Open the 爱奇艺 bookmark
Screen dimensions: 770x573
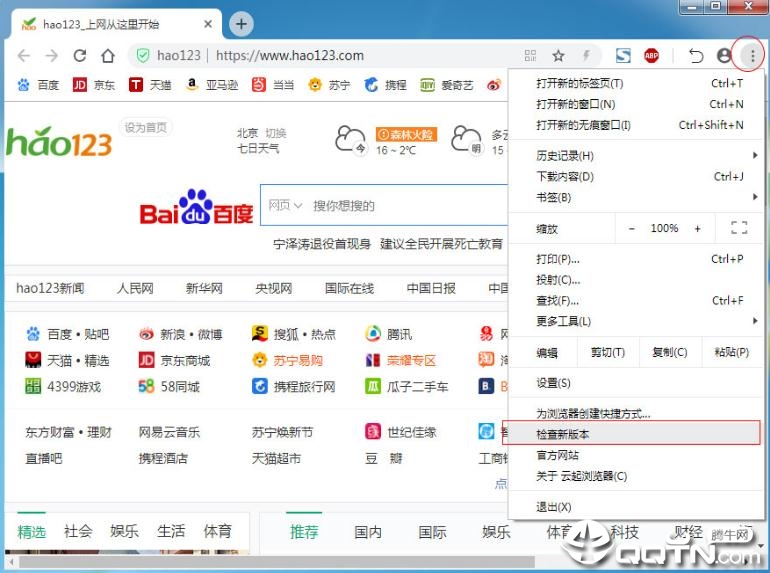[447, 85]
